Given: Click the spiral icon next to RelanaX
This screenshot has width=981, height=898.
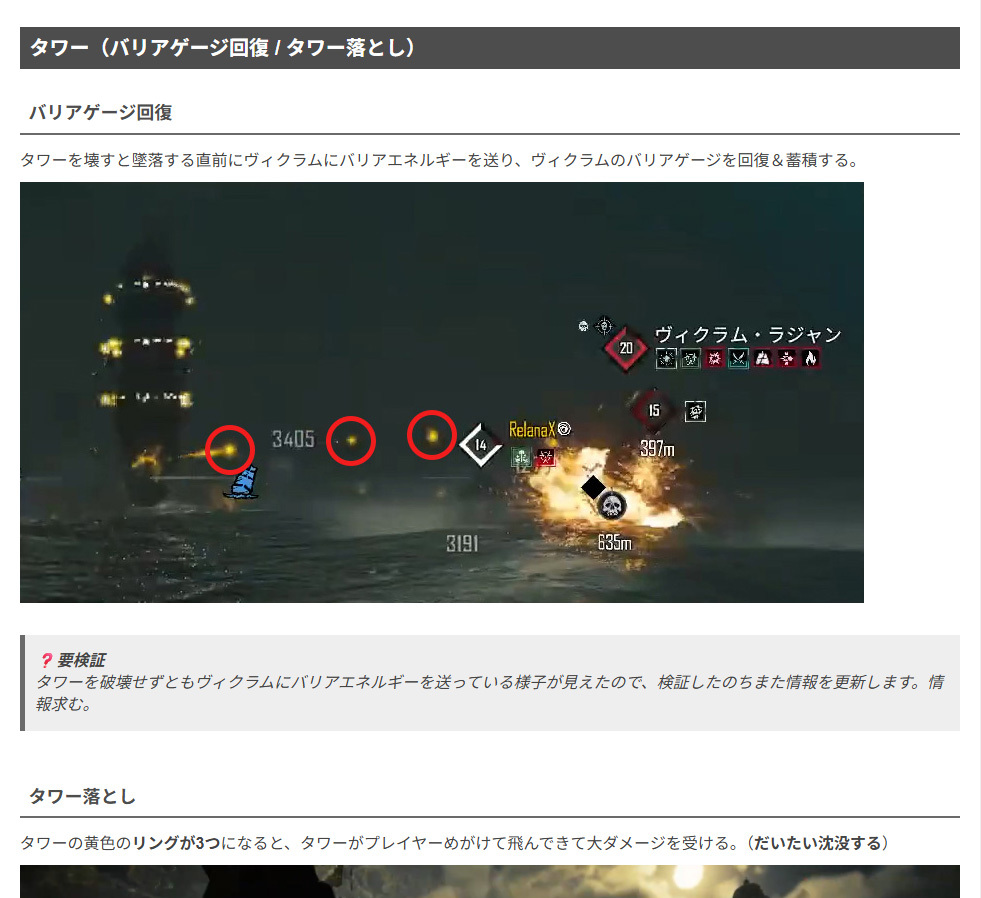Looking at the screenshot, I should click(564, 429).
